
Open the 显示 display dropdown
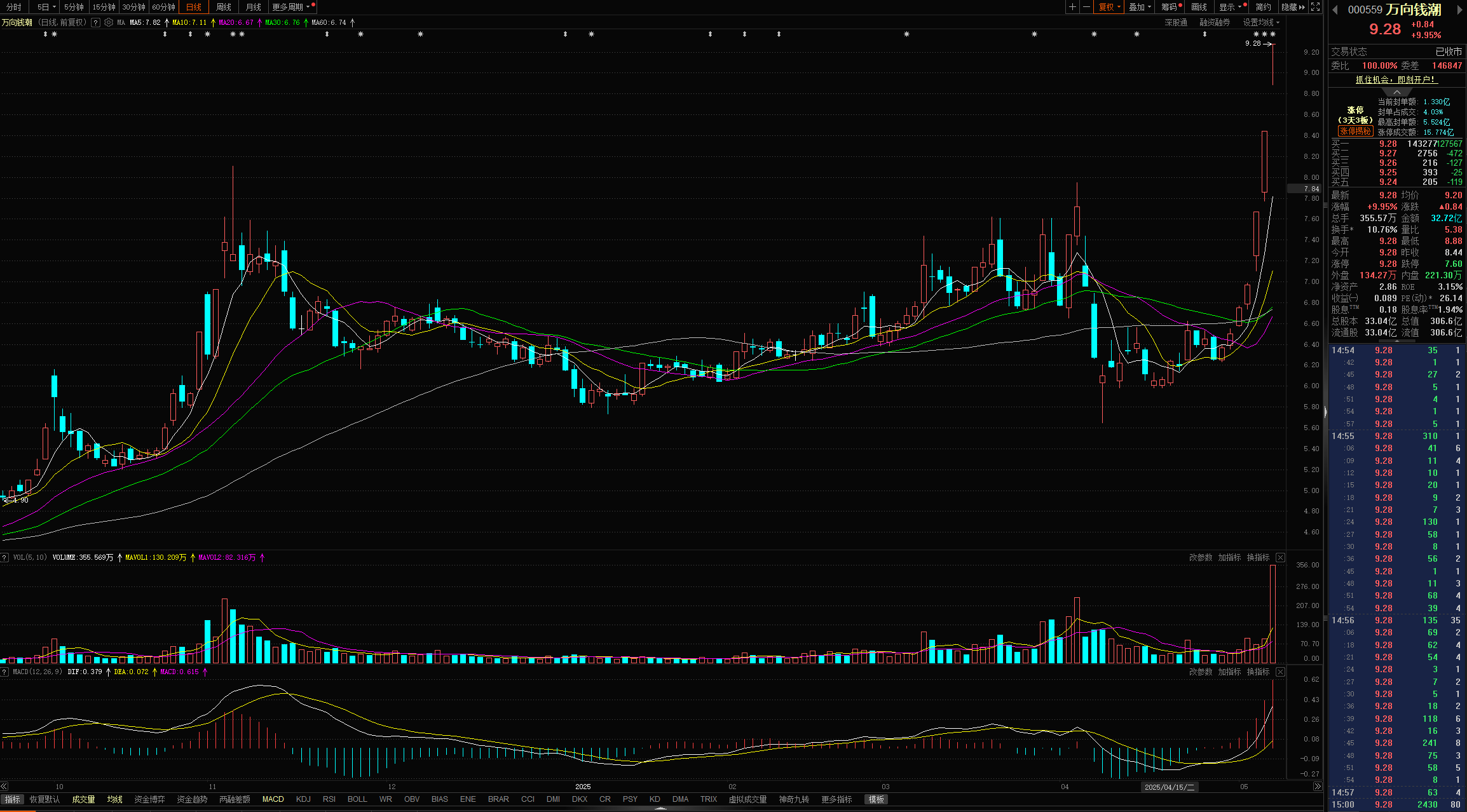tap(1232, 7)
